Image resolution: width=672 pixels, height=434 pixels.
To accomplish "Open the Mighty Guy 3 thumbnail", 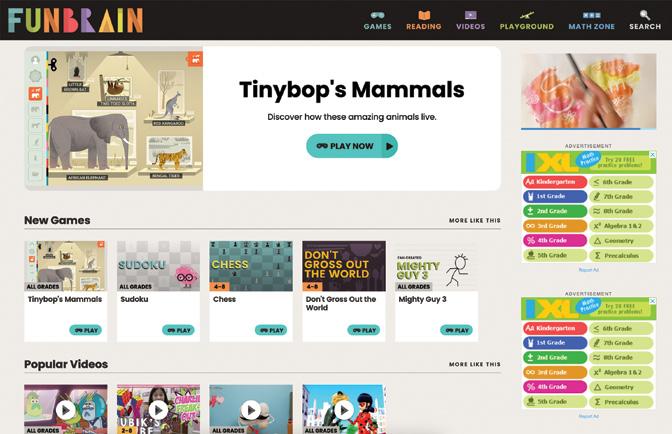I will click(x=436, y=266).
